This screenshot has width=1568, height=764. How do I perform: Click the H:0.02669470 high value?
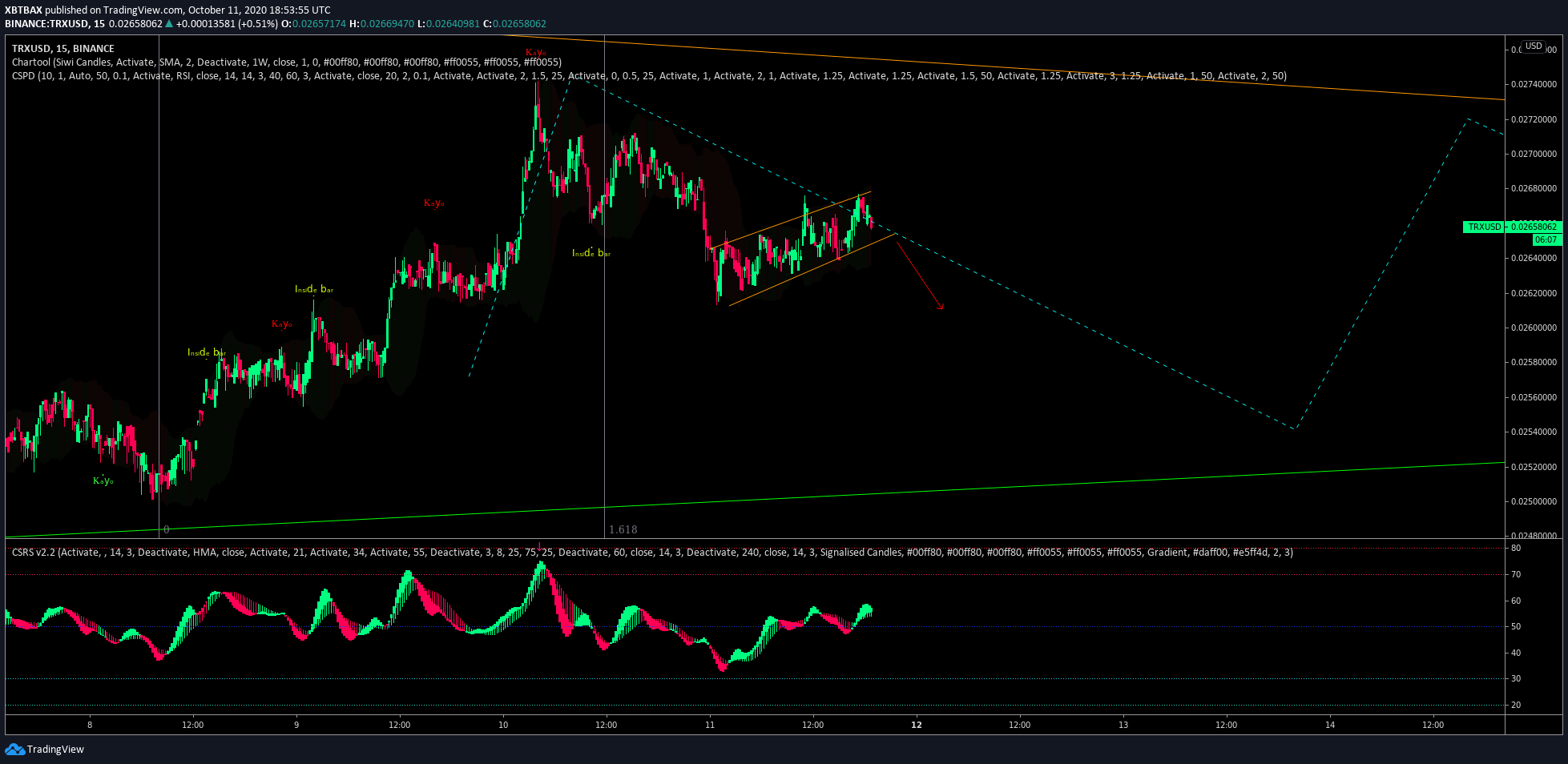coord(382,24)
